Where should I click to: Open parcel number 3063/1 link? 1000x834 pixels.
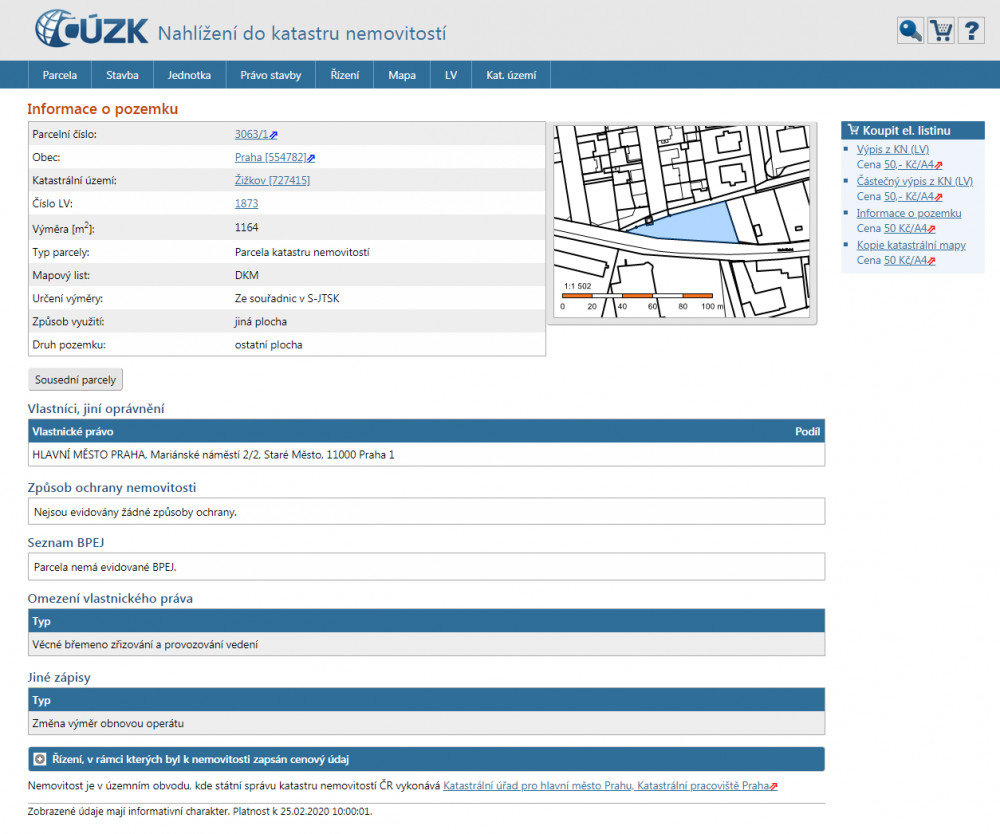point(251,134)
